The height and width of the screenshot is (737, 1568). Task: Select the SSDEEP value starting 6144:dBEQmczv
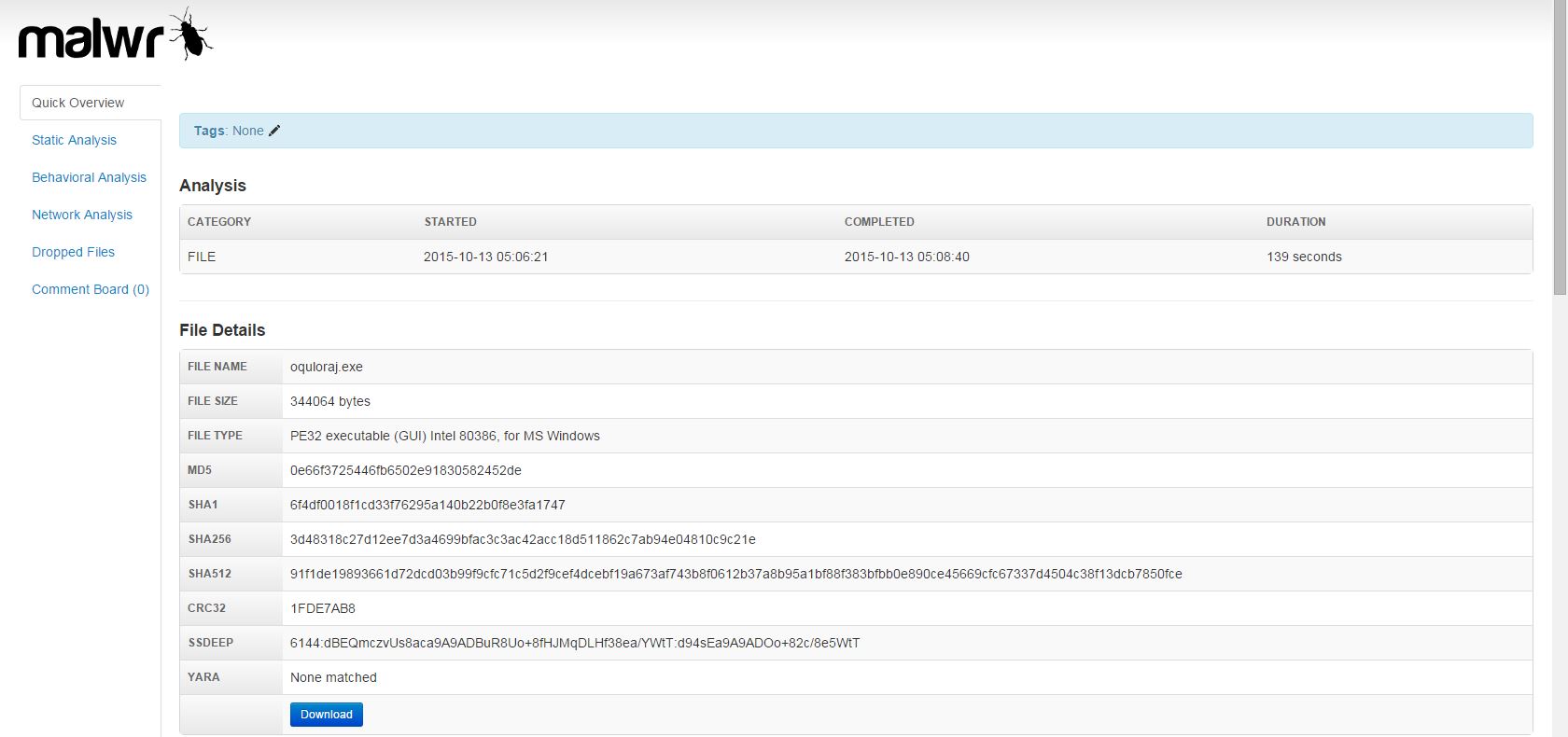point(575,643)
